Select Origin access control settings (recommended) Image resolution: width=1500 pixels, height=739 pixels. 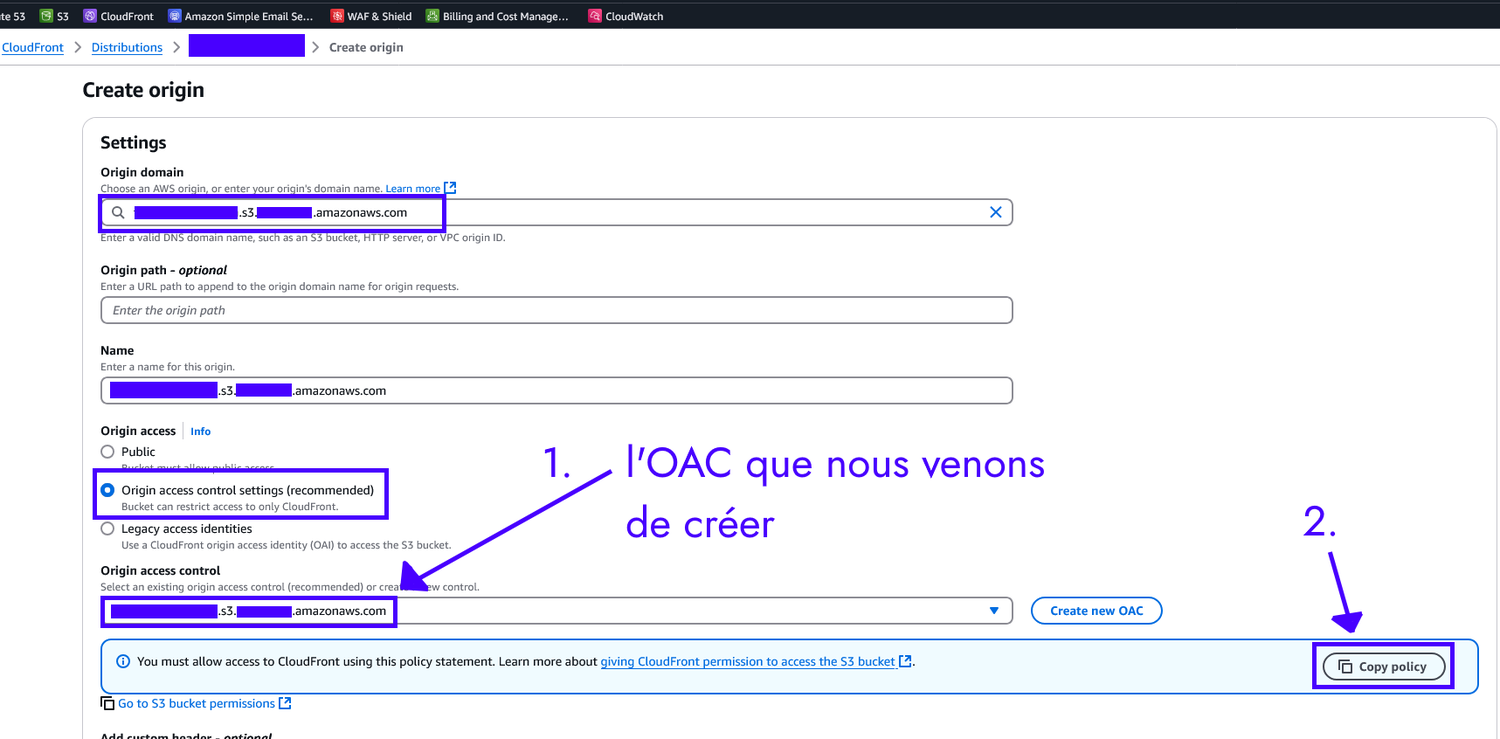(107, 490)
